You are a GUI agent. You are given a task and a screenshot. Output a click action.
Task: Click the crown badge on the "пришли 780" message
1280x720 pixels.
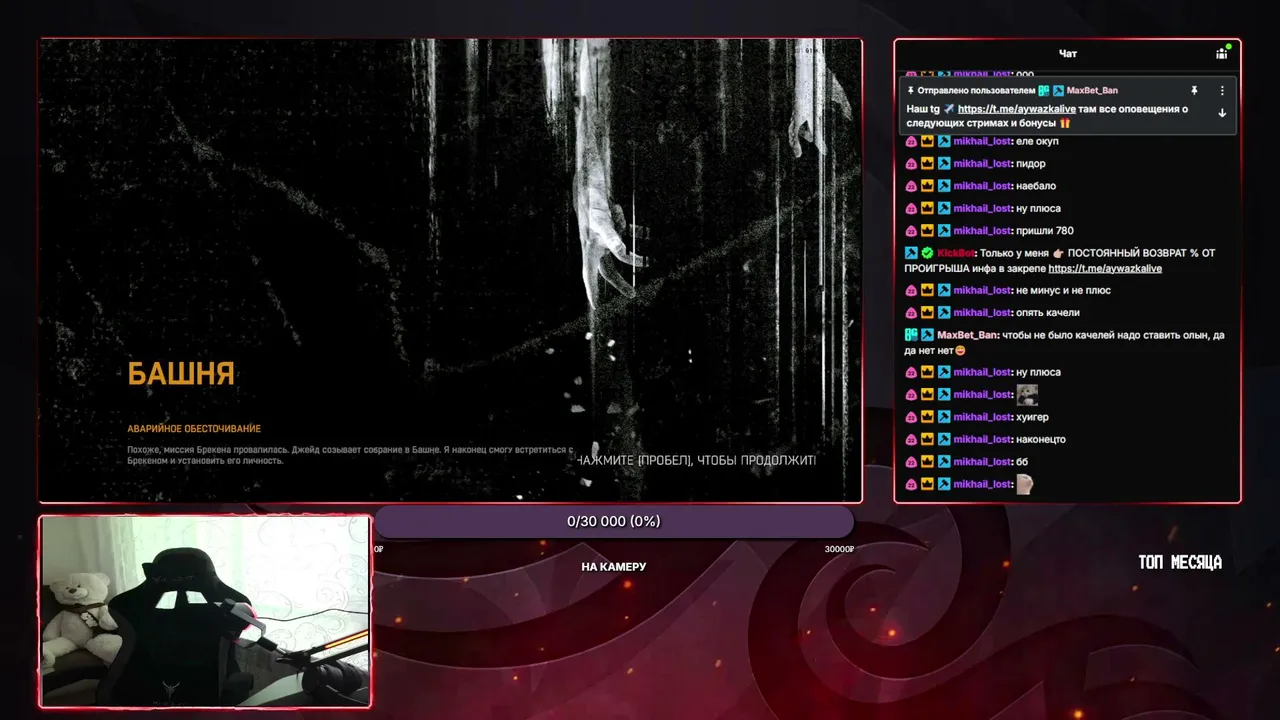coord(927,231)
